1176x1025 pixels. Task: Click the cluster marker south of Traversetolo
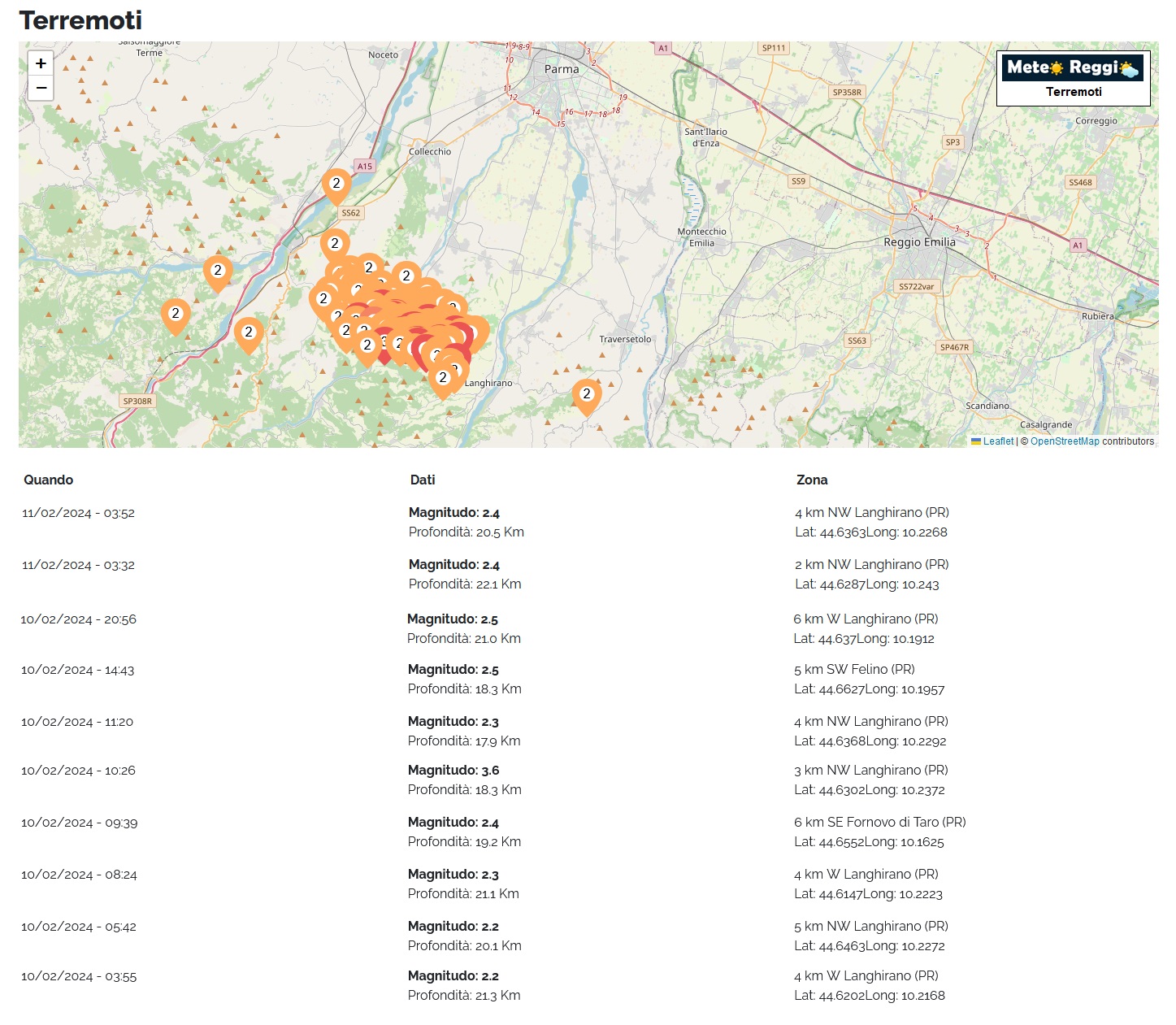(x=586, y=395)
